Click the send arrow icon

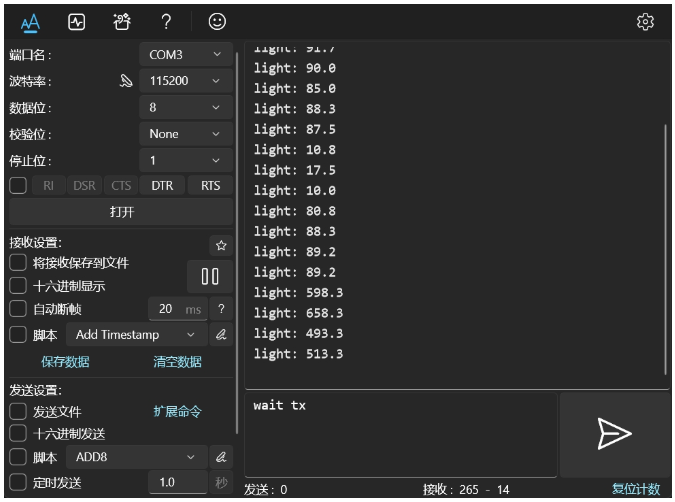tap(614, 432)
